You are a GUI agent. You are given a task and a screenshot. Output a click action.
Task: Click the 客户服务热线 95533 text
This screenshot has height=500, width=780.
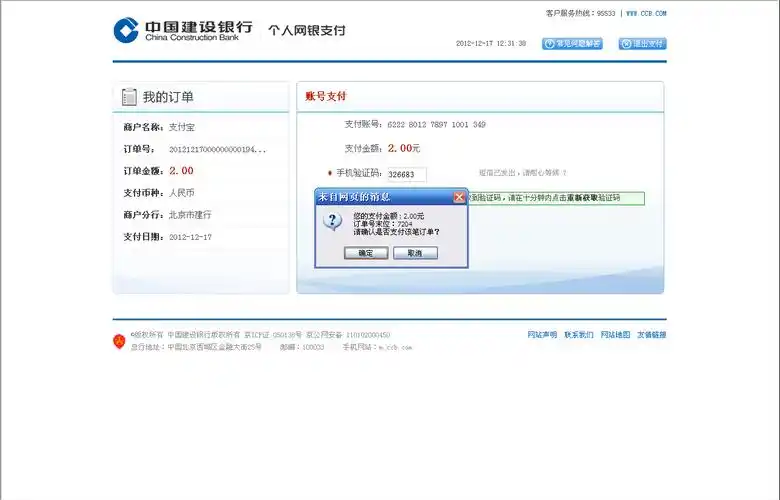(581, 13)
